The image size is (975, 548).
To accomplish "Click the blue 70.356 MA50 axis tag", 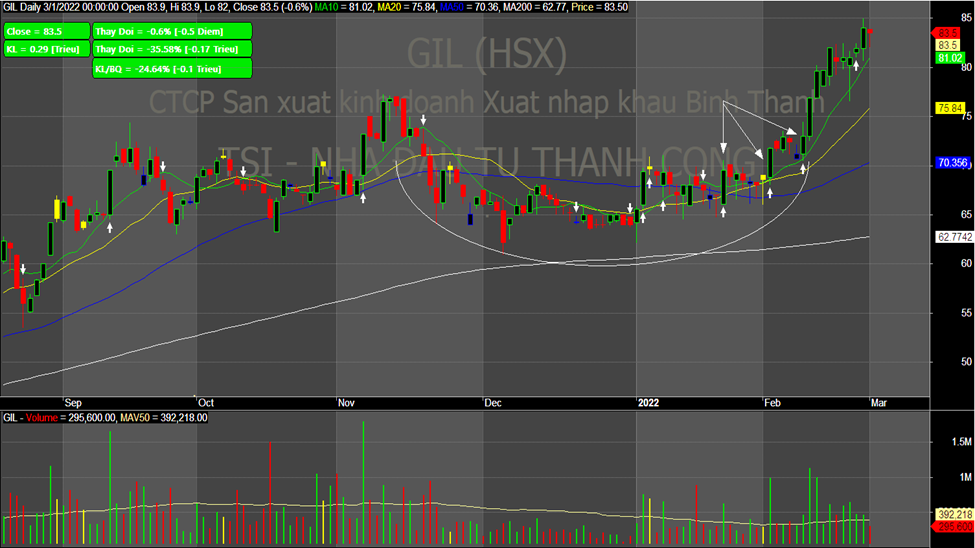I will pos(950,162).
